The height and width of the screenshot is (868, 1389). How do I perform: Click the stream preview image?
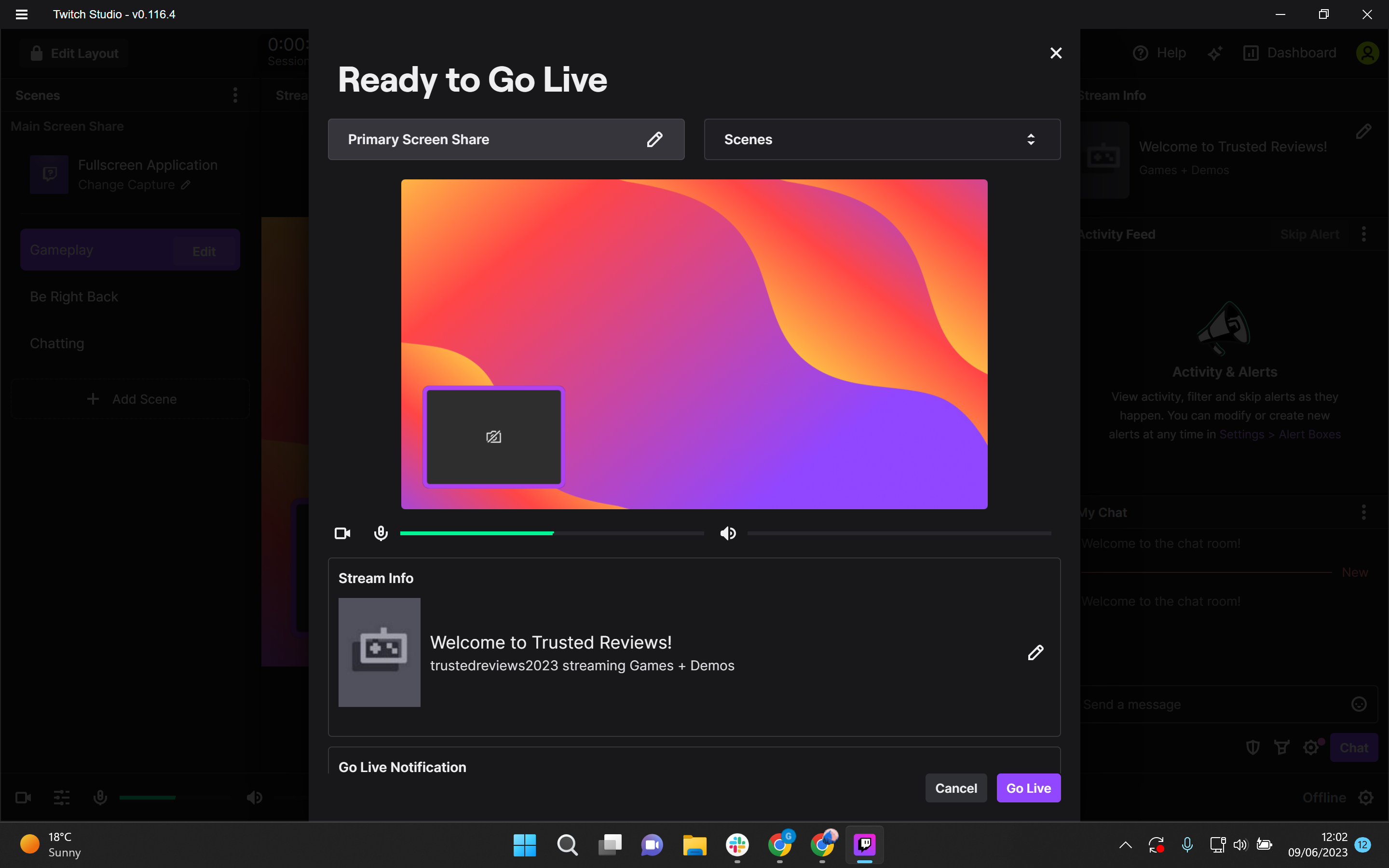(x=694, y=344)
